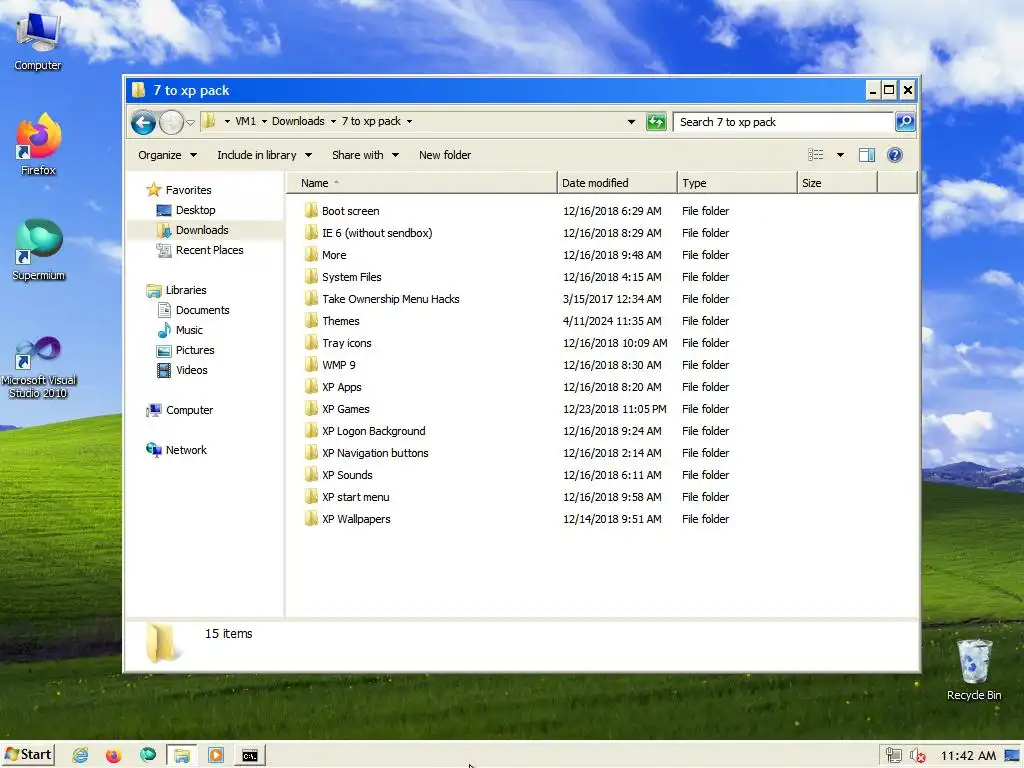1024x768 pixels.
Task: Sort by the Date modified column
Action: 617,183
